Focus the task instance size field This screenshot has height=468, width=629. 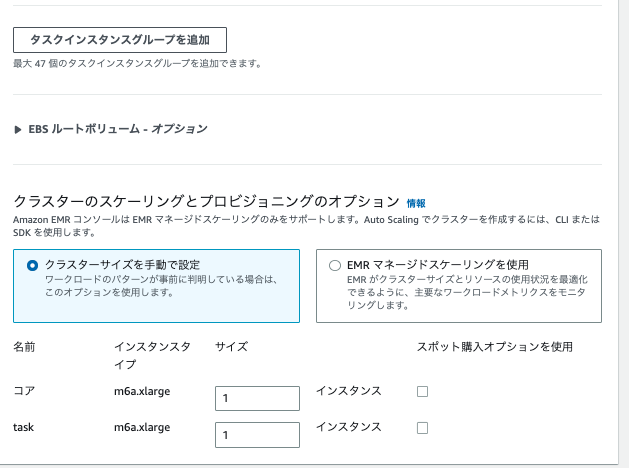(257, 435)
